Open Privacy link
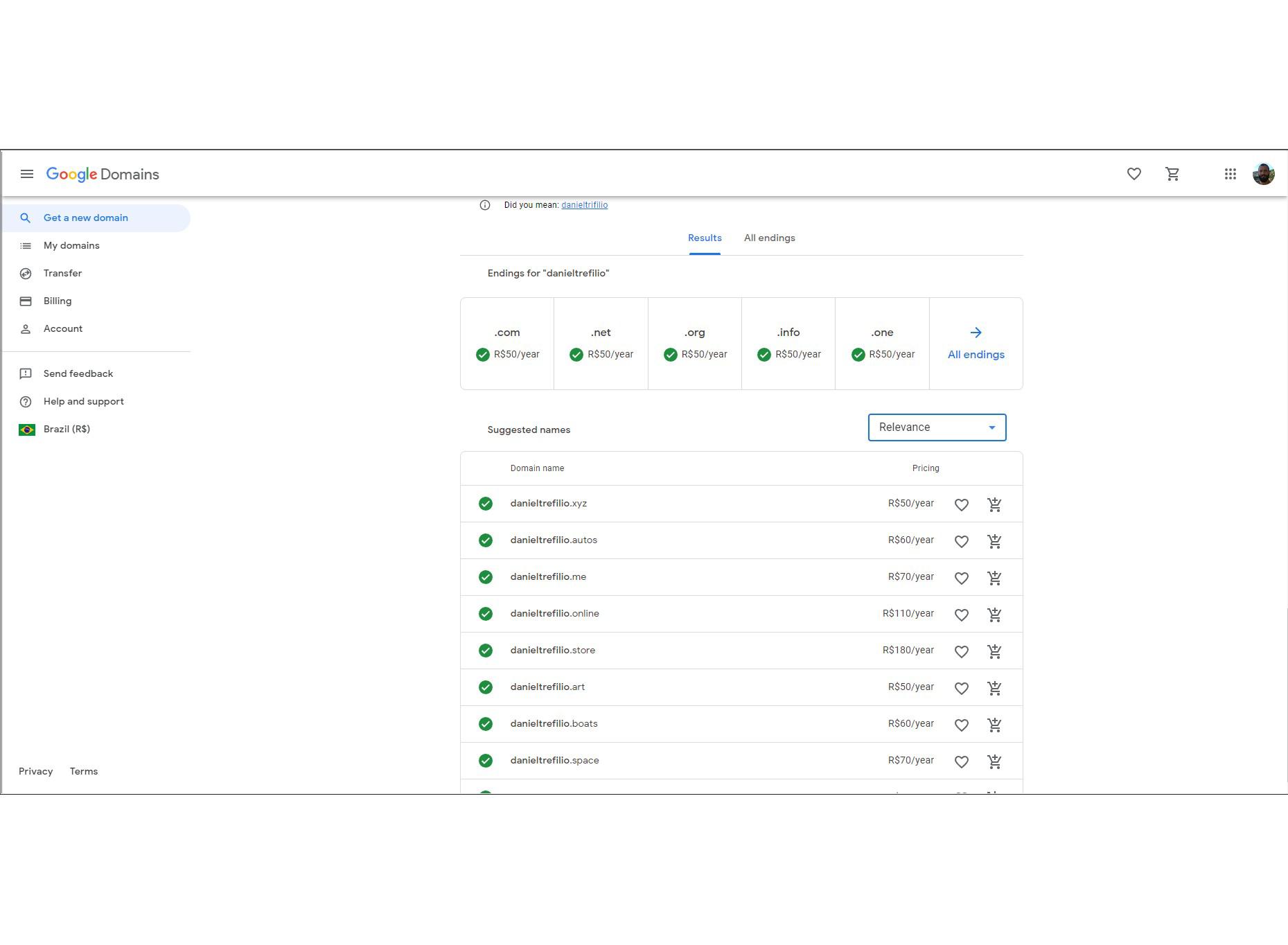 (35, 772)
